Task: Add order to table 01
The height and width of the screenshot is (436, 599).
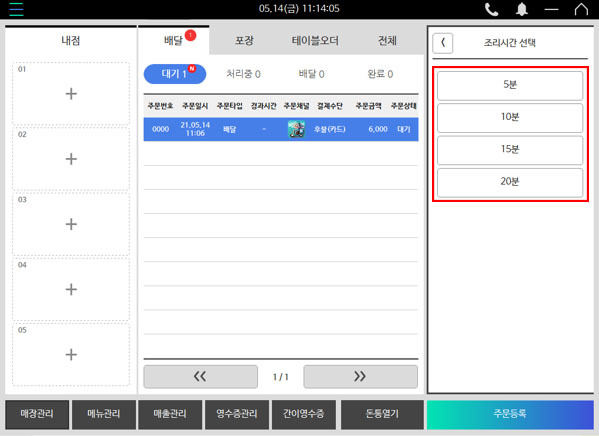Action: (71, 94)
